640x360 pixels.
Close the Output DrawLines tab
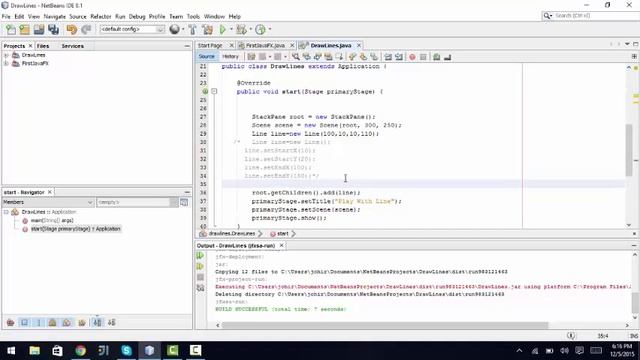281,246
